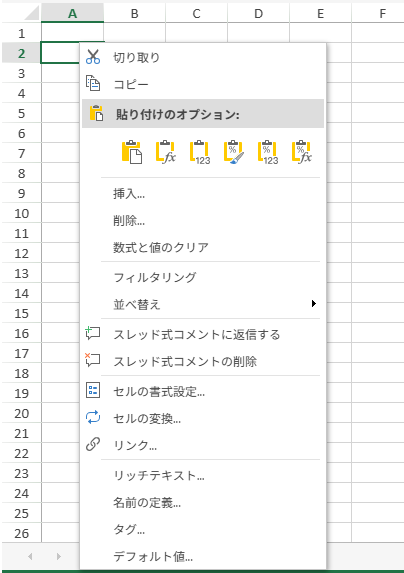Click column D header

coord(258,13)
